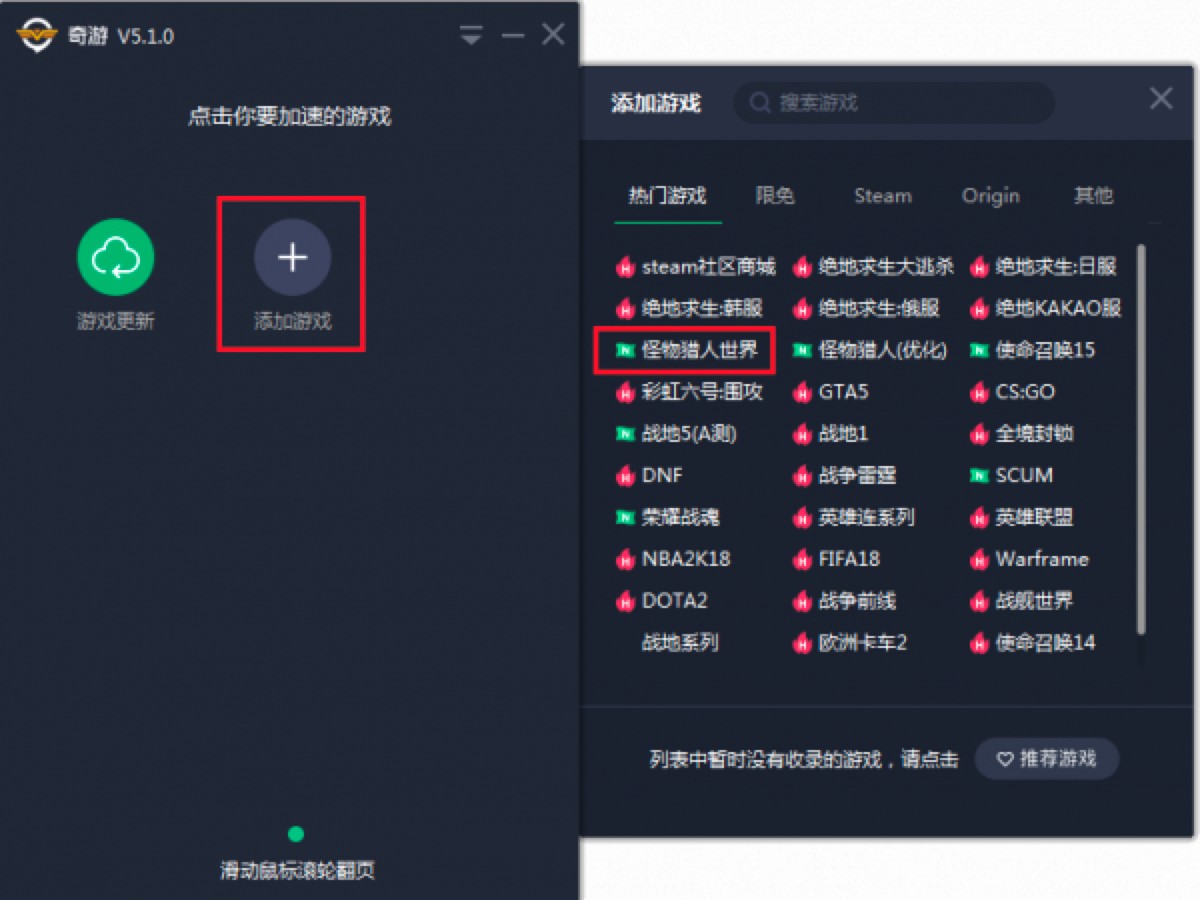Open the main menu dropdown in title bar
The image size is (1200, 900).
point(471,36)
